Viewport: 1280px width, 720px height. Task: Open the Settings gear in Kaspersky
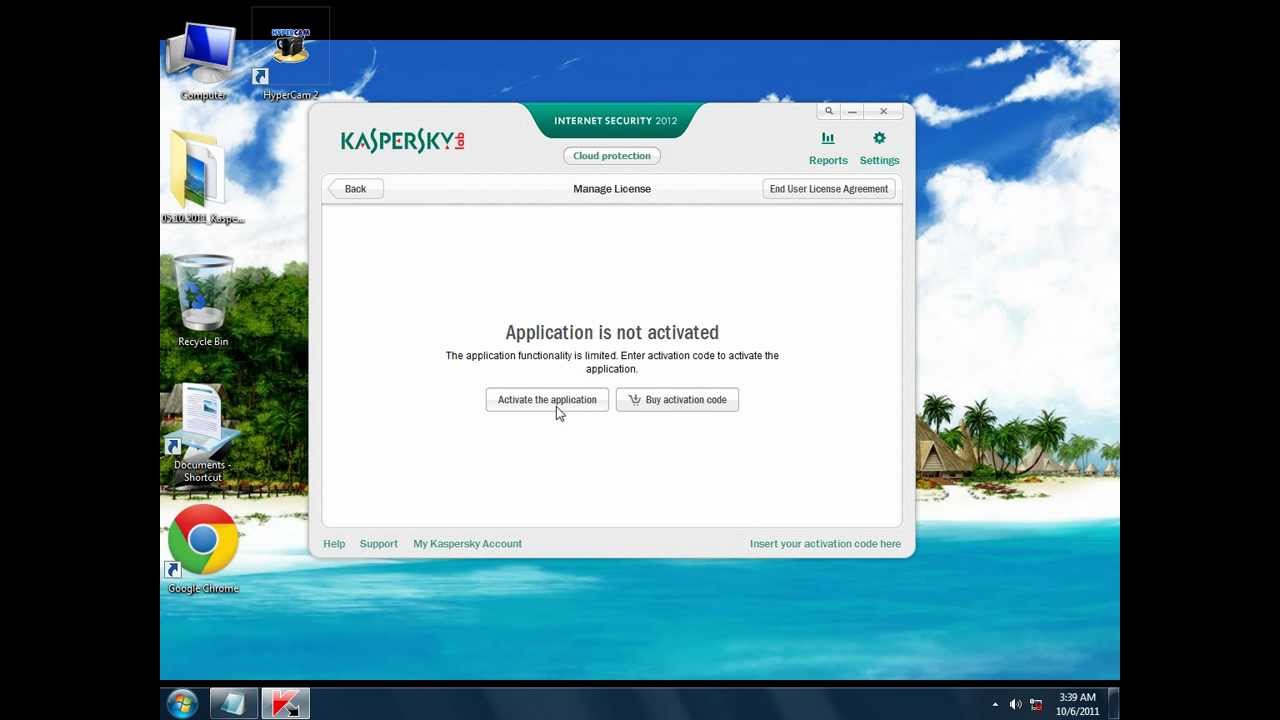pos(879,147)
